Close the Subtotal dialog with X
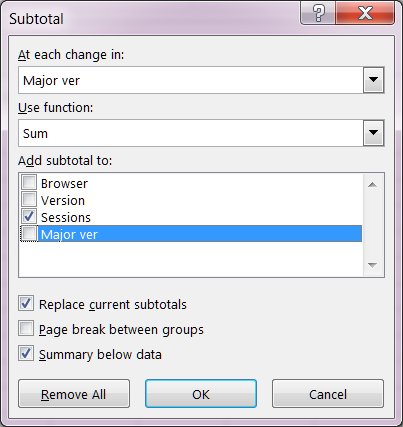 365,13
